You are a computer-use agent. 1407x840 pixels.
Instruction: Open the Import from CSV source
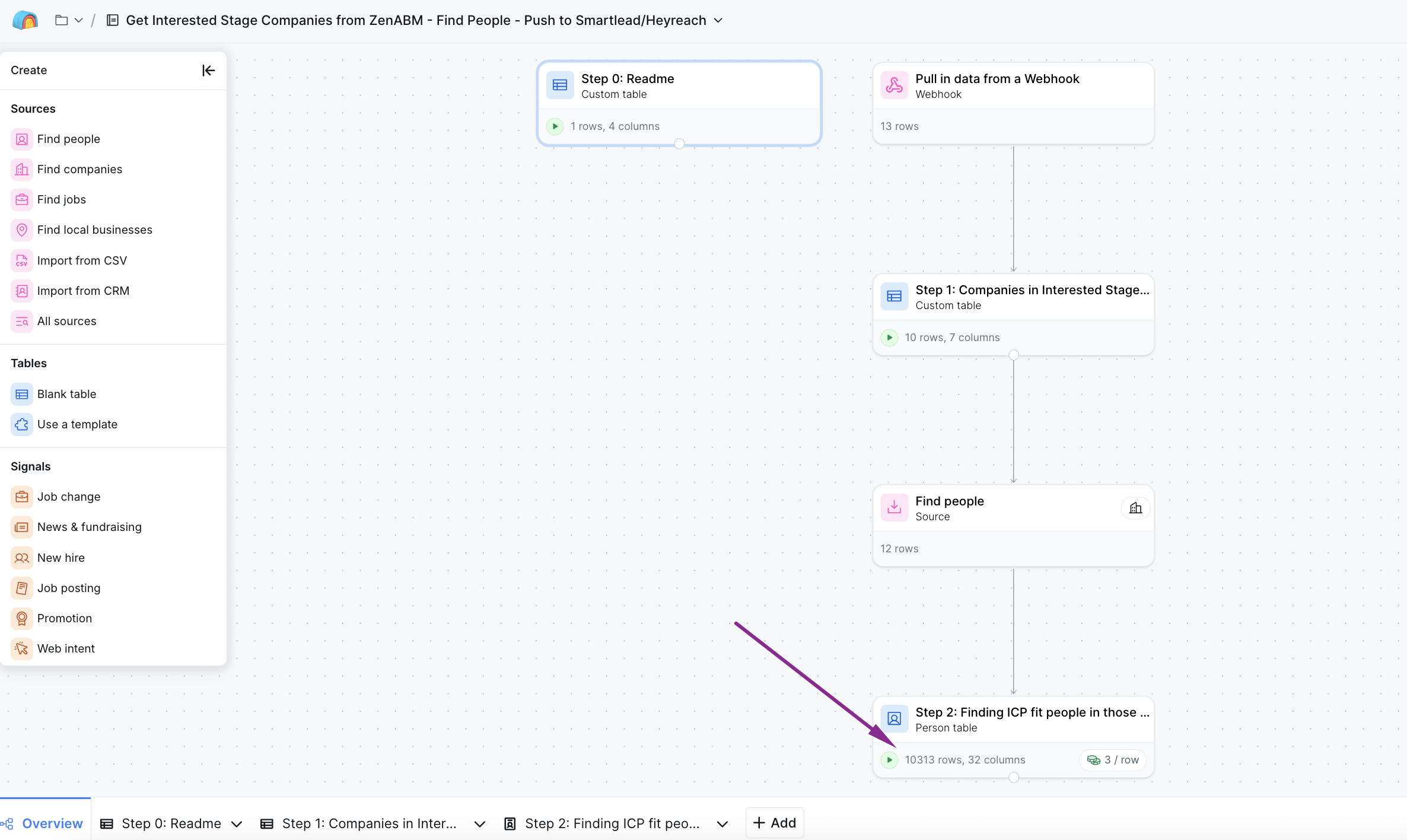click(x=82, y=260)
